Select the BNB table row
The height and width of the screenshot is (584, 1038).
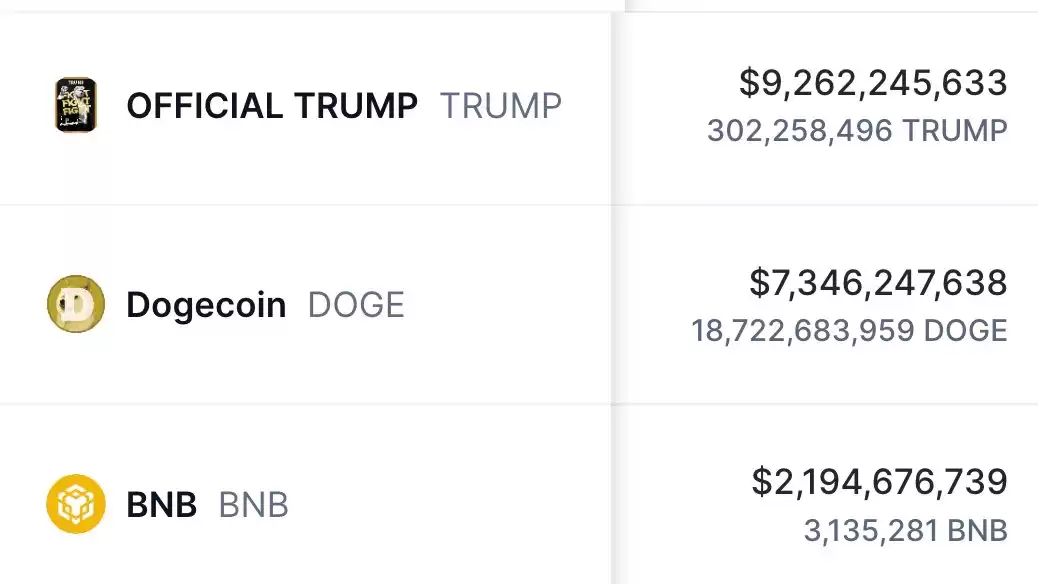(x=519, y=495)
